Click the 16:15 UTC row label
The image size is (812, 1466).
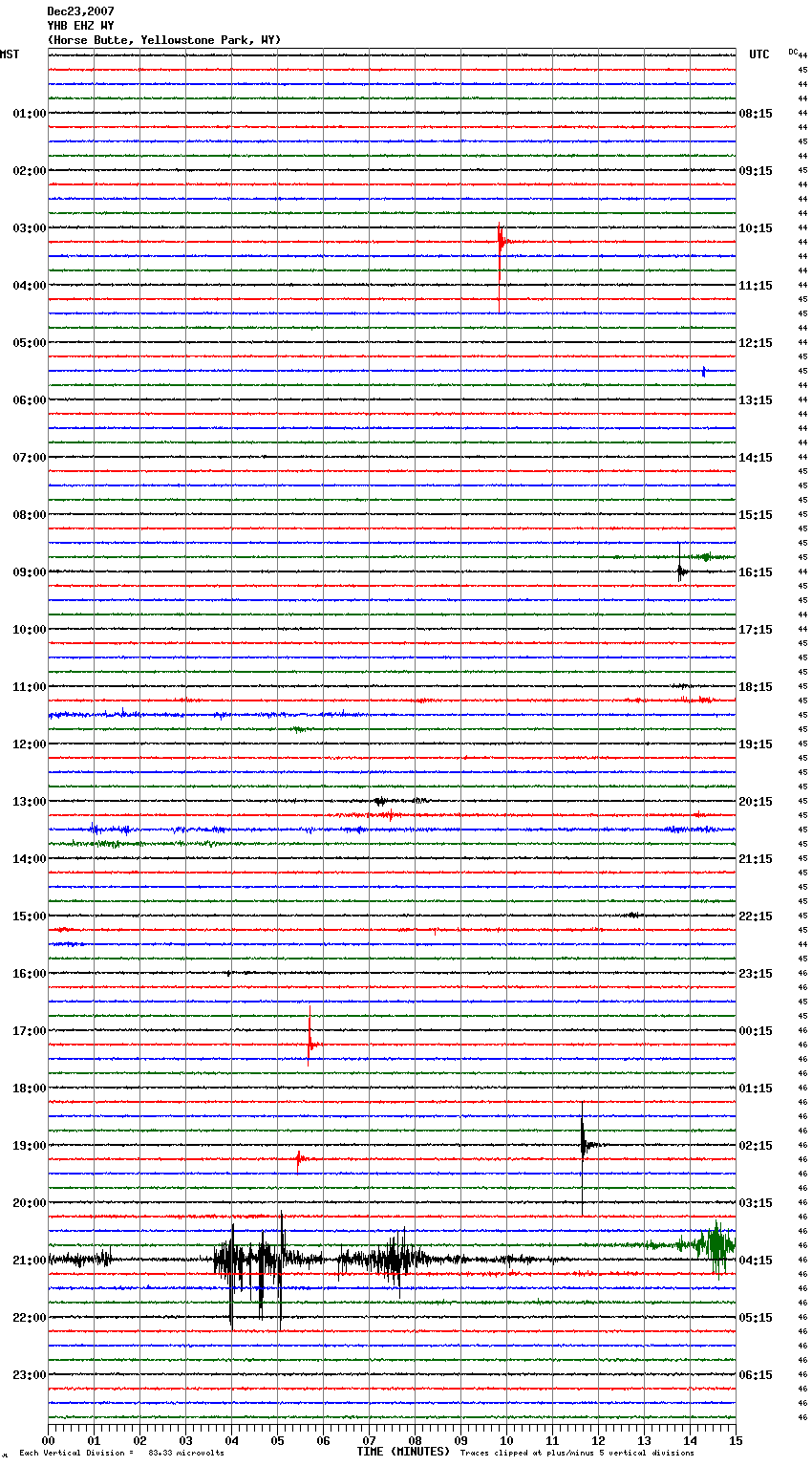click(x=756, y=572)
